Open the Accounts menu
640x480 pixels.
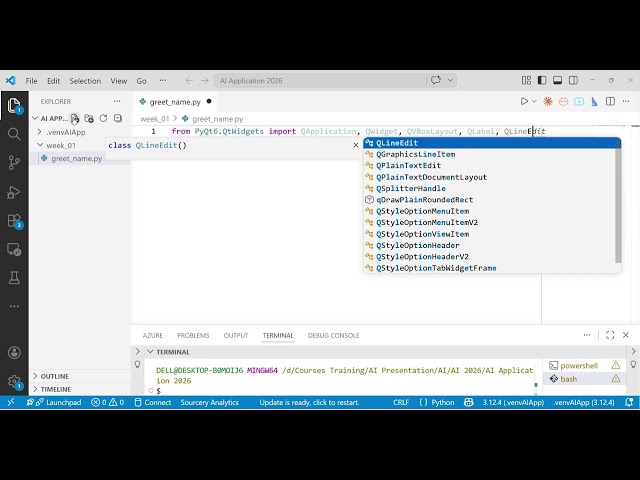point(14,352)
